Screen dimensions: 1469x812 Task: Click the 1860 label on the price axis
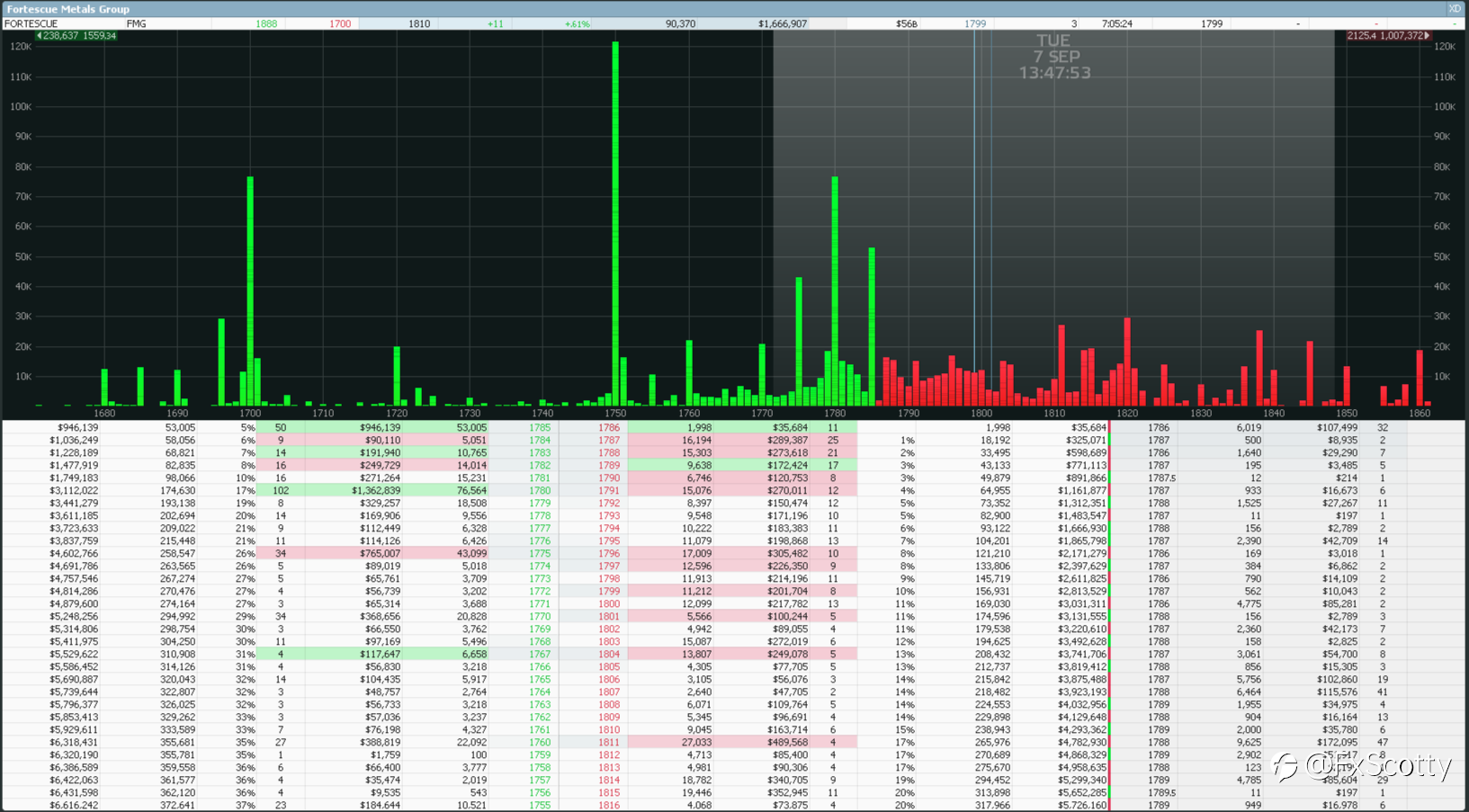(1420, 414)
